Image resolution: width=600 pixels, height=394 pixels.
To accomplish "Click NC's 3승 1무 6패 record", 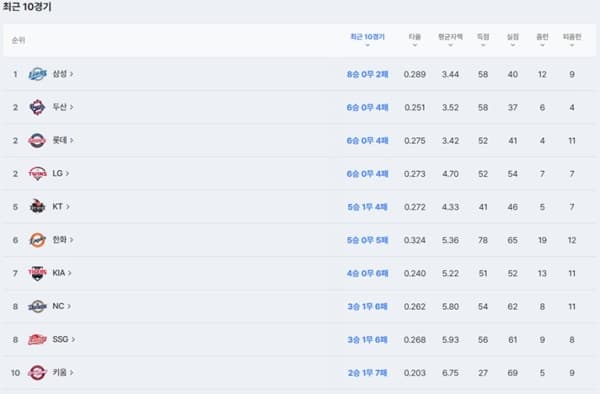I will (x=367, y=306).
